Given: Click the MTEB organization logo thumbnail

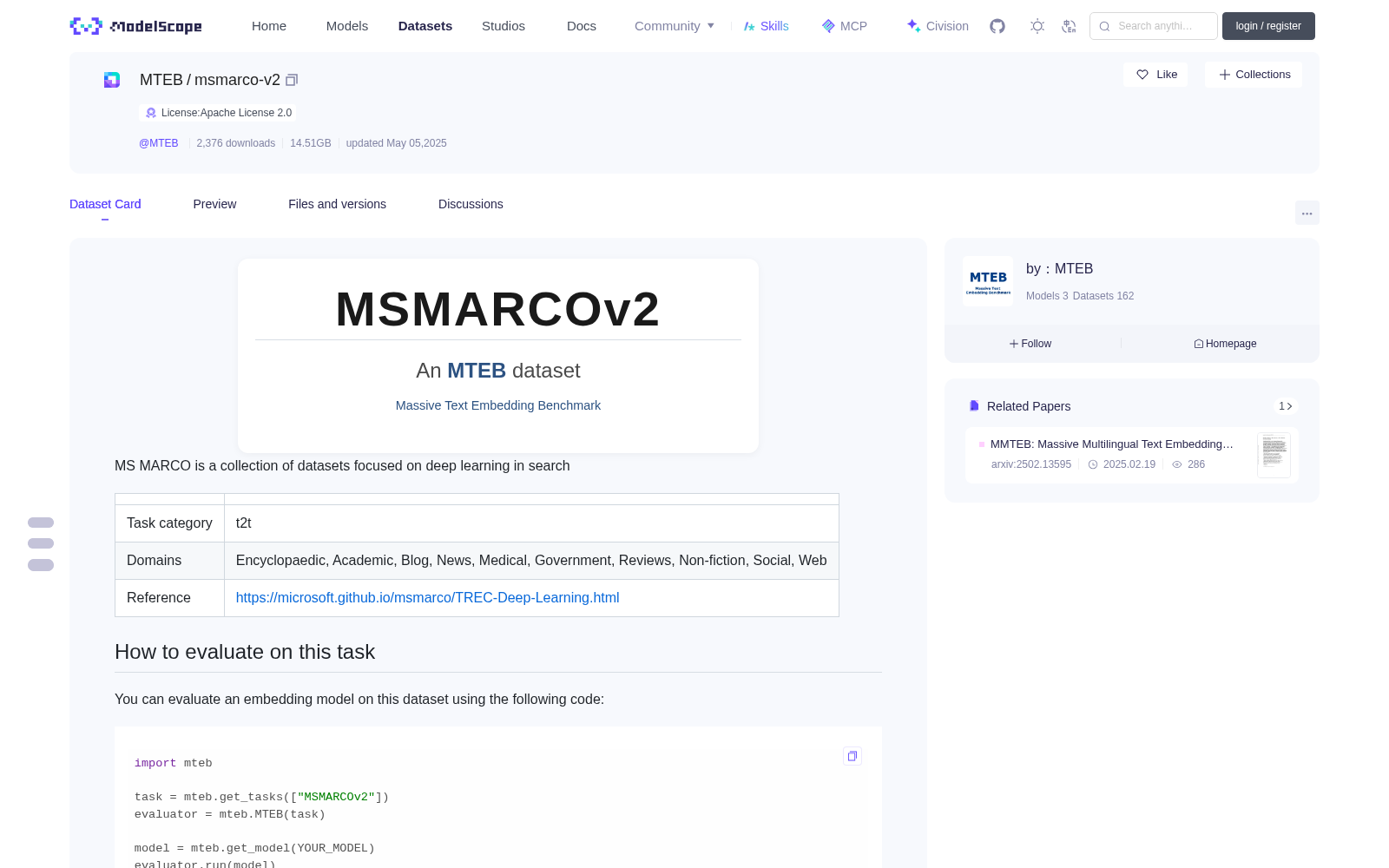Looking at the screenshot, I should pos(988,281).
